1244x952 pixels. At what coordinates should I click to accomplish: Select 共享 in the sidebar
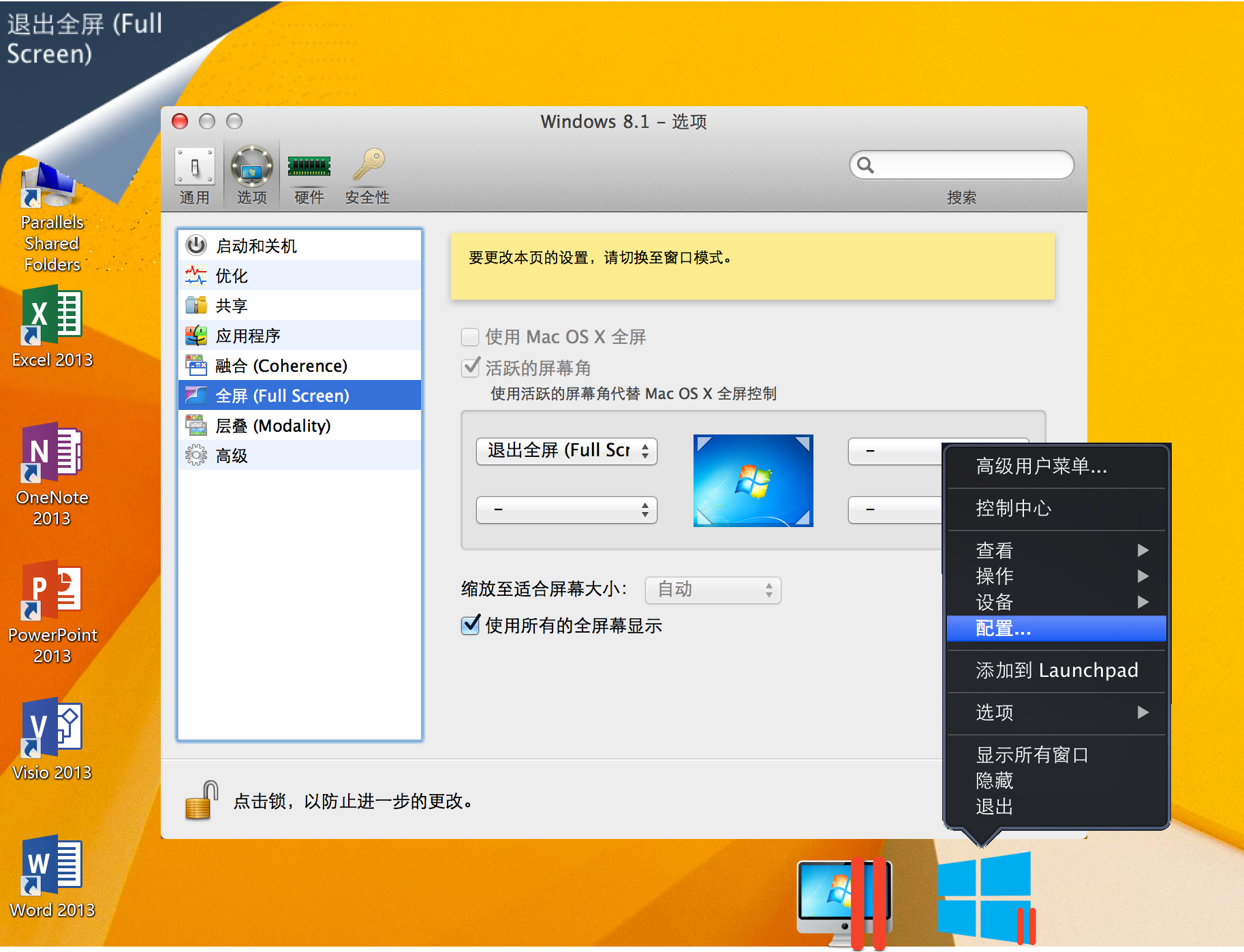pyautogui.click(x=300, y=306)
